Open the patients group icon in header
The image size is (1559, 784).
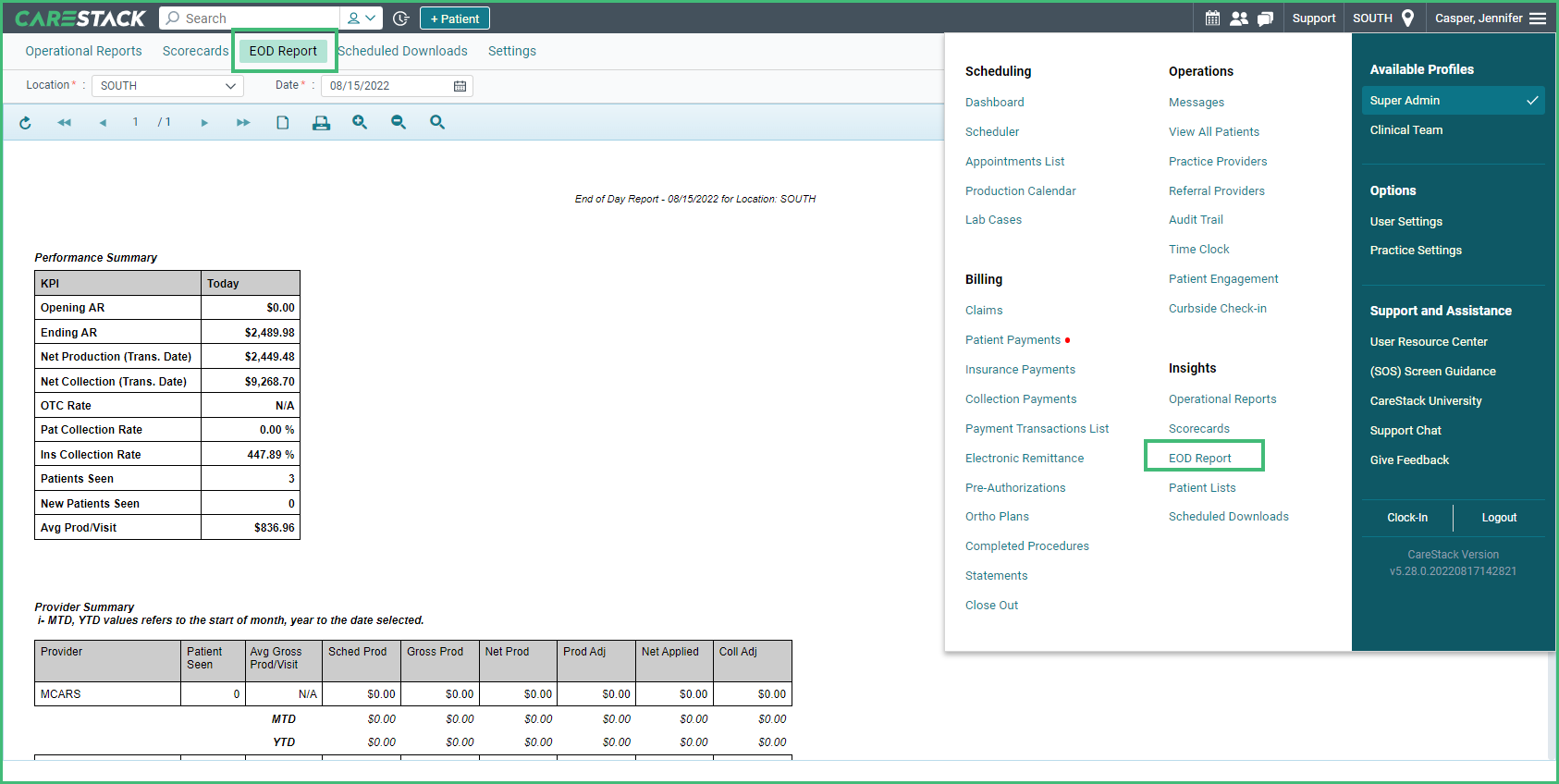pos(1239,18)
